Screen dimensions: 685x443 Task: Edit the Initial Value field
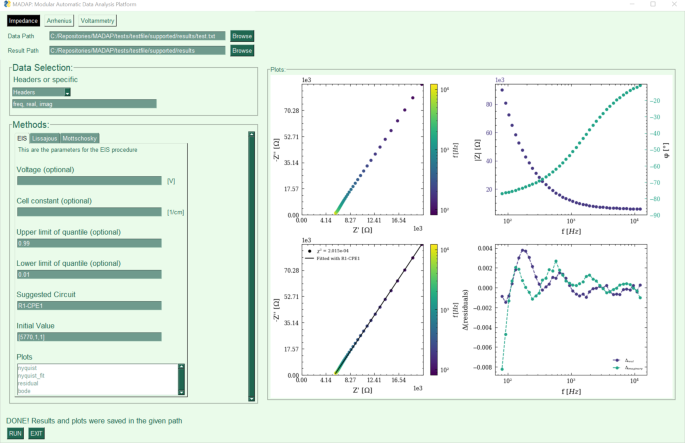[89, 337]
